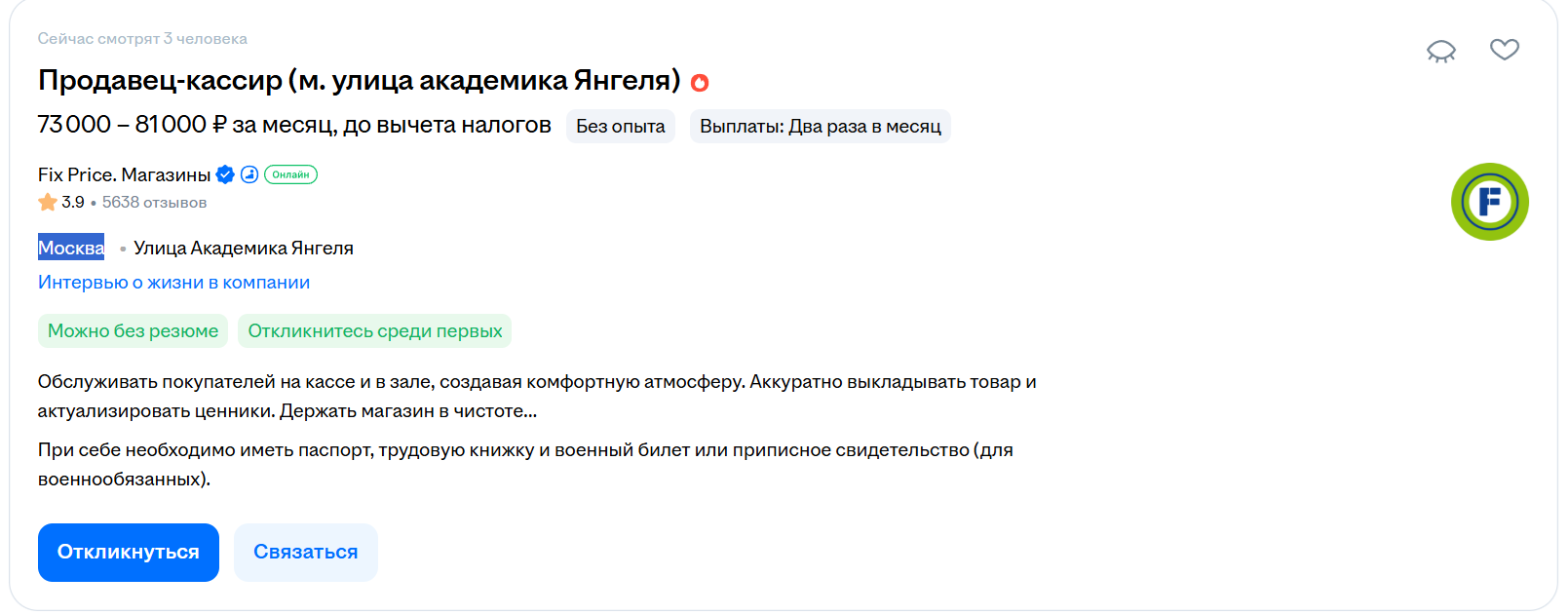Viewport: 1568px width, 615px height.
Task: Open the Fix Price round company logo
Action: point(1489,202)
